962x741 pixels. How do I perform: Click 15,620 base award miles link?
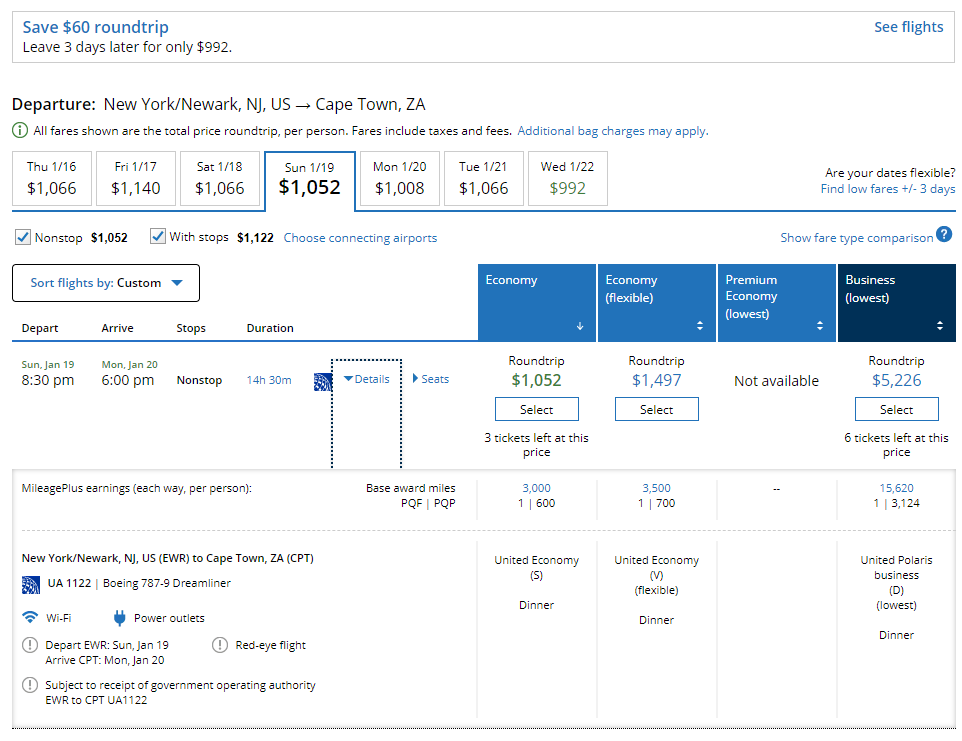pyautogui.click(x=896, y=488)
